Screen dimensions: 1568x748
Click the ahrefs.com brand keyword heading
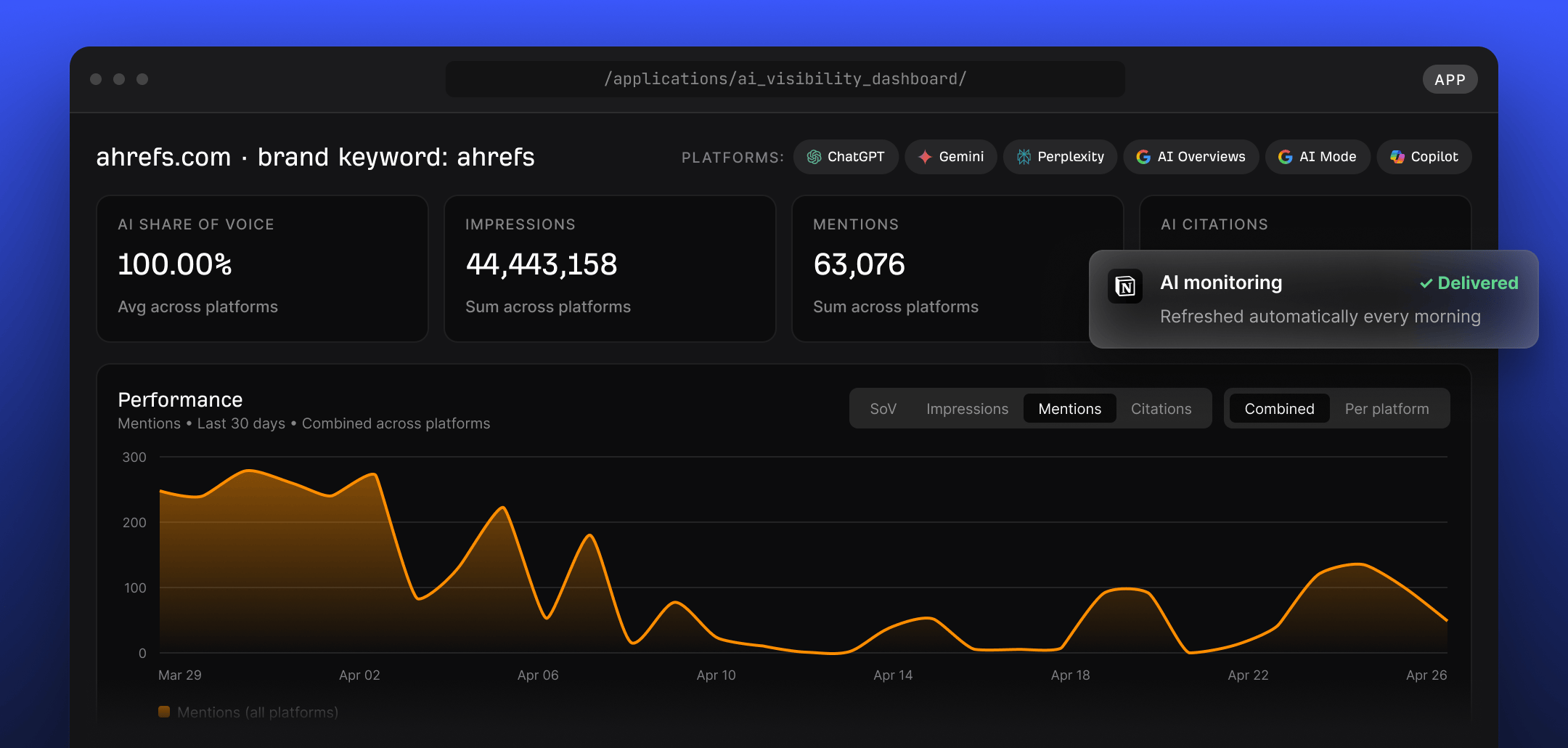click(x=315, y=157)
